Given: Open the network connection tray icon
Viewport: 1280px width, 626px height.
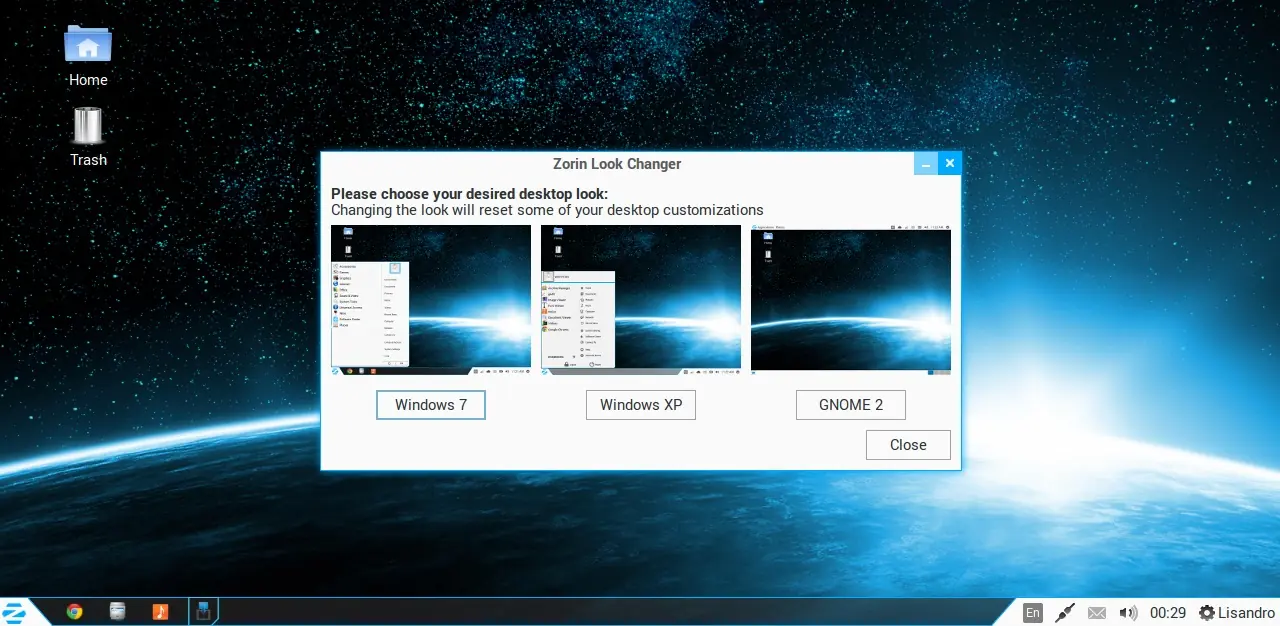Looking at the screenshot, I should click(x=1065, y=613).
